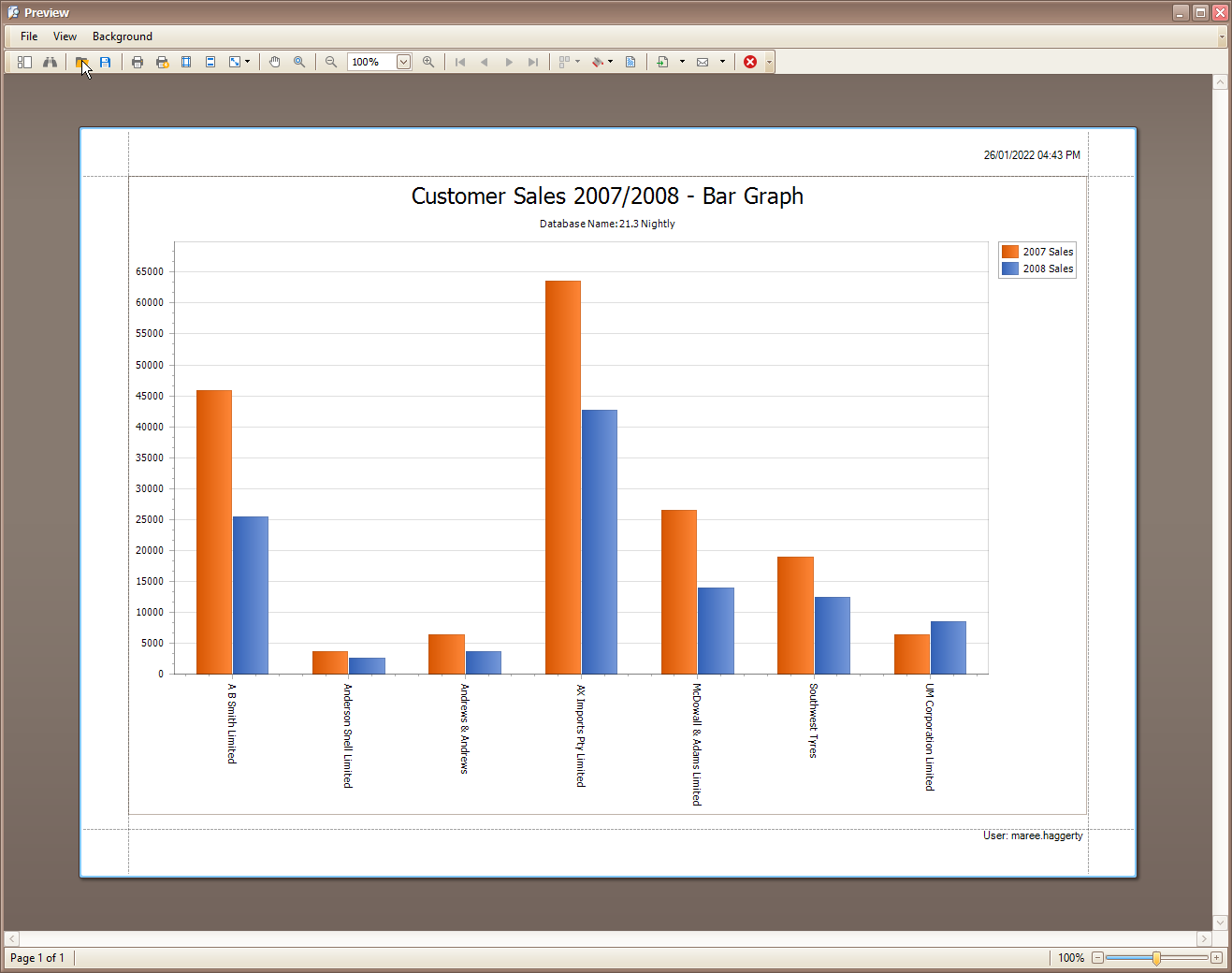Go to the last page
This screenshot has width=1232, height=973.
click(533, 62)
